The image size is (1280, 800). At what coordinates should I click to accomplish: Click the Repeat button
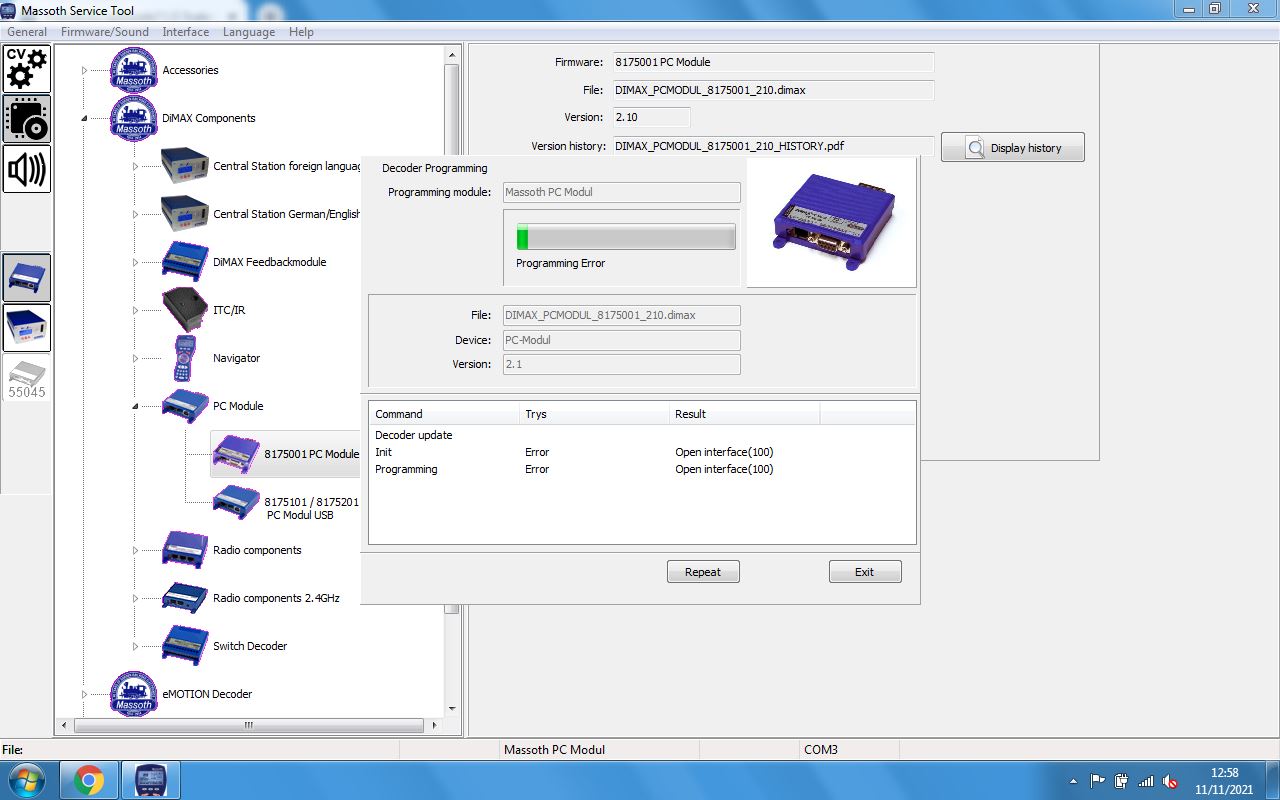pyautogui.click(x=703, y=572)
